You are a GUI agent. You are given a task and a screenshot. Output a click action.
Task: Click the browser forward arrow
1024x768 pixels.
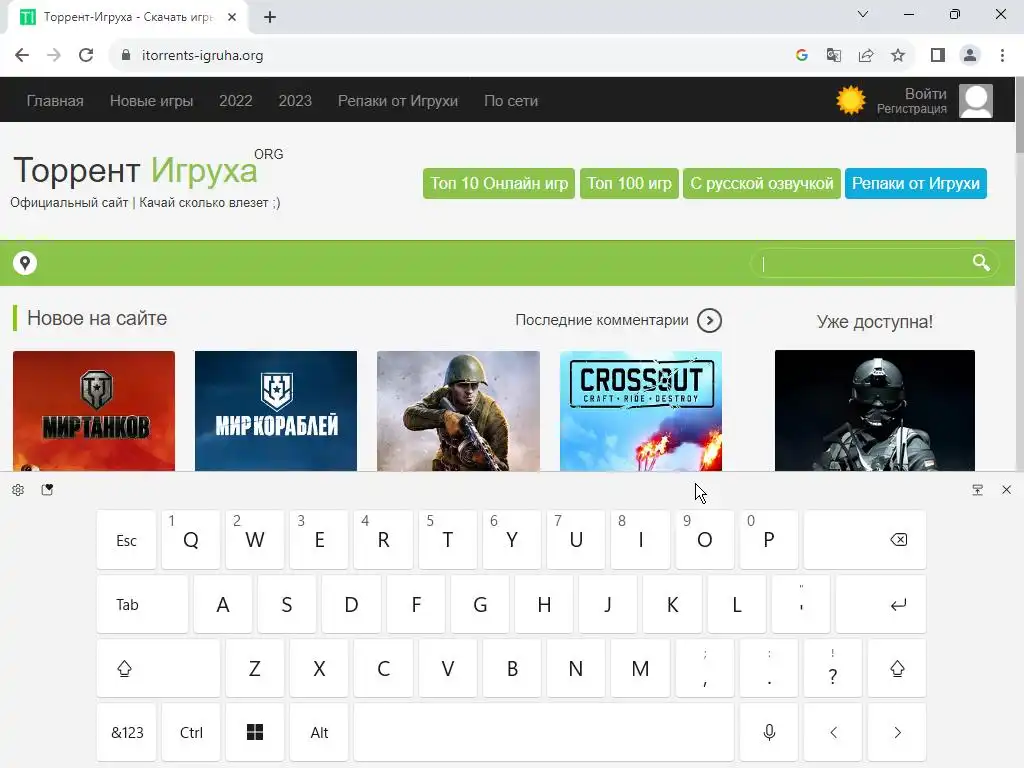click(x=54, y=56)
